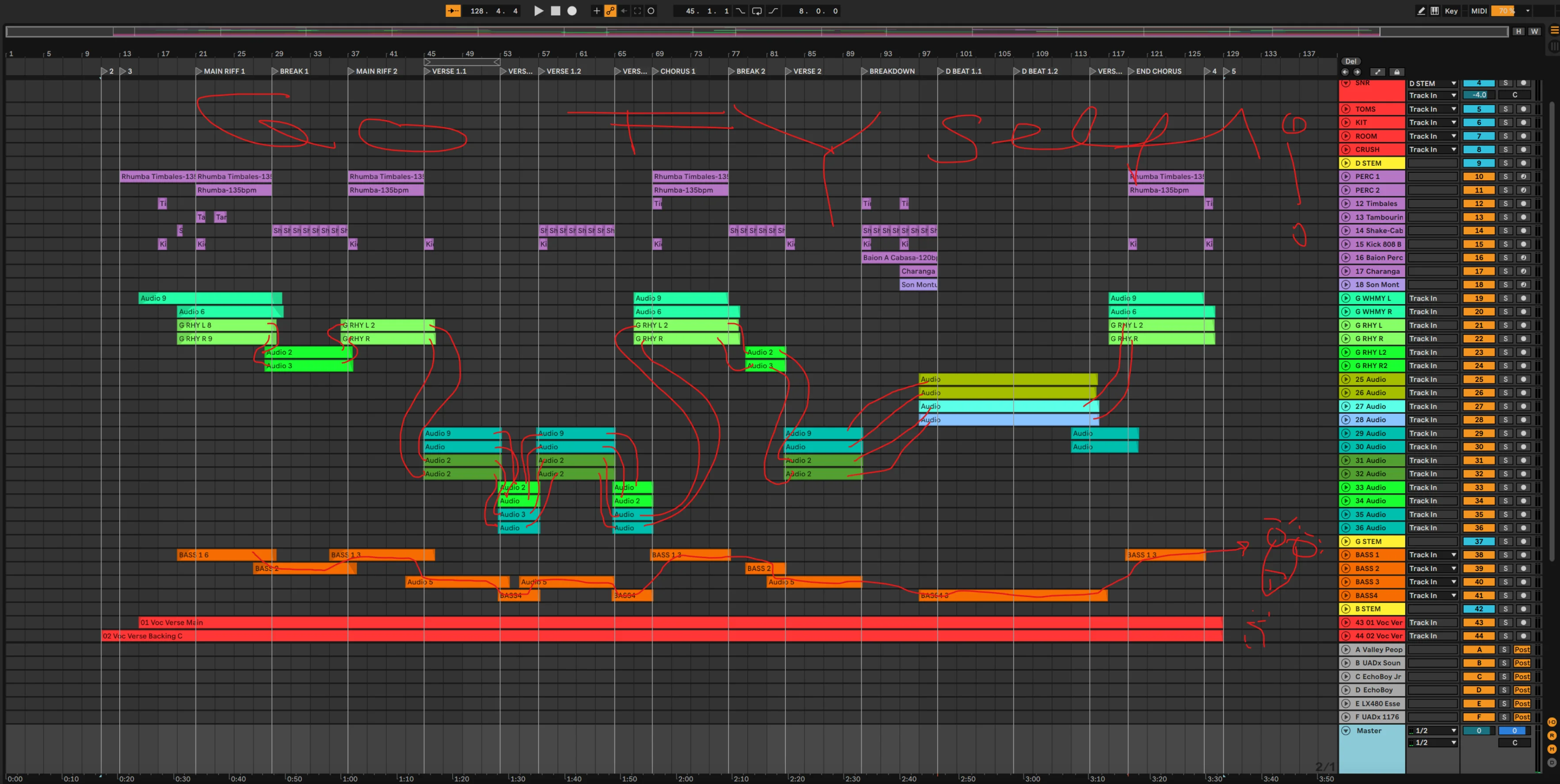Toggle the Lock Envelopes padlock icon
The height and width of the screenshot is (784, 1560).
coord(1396,72)
